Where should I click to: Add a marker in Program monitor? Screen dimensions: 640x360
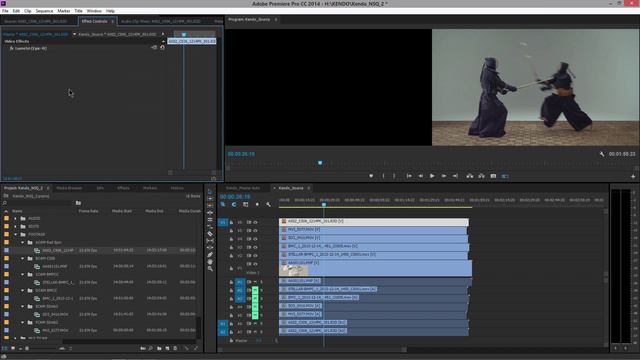pos(371,176)
